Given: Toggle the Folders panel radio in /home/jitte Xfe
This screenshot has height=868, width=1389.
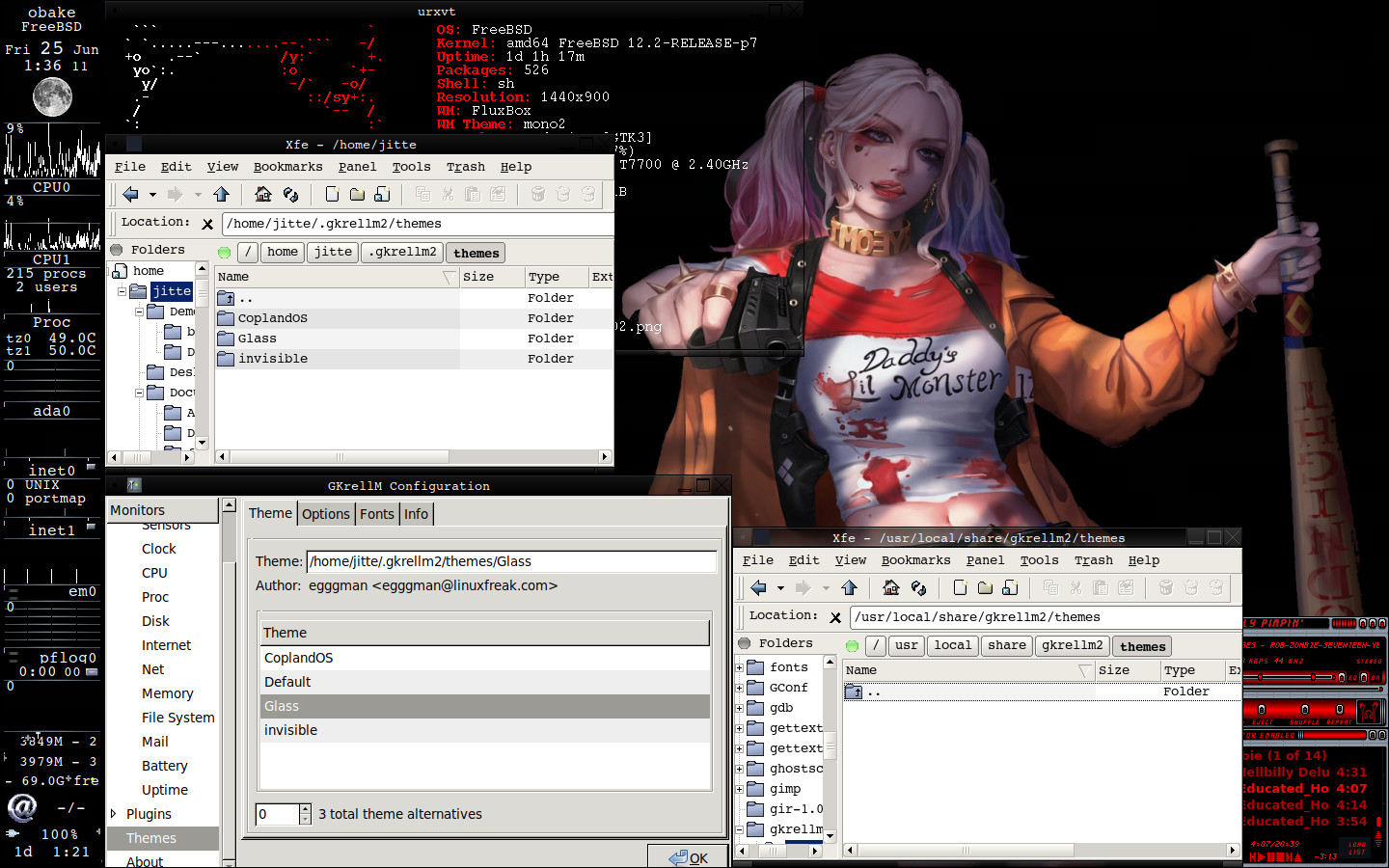Looking at the screenshot, I should [117, 250].
